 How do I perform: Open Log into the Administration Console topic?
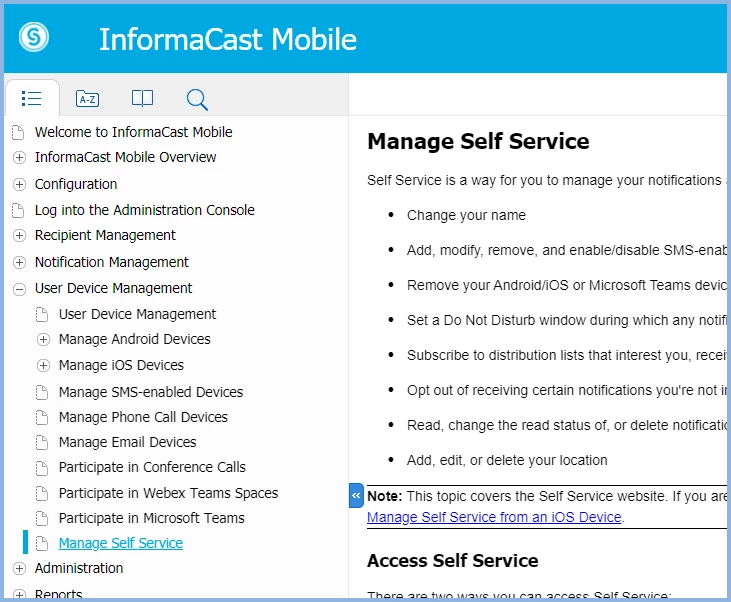[145, 210]
